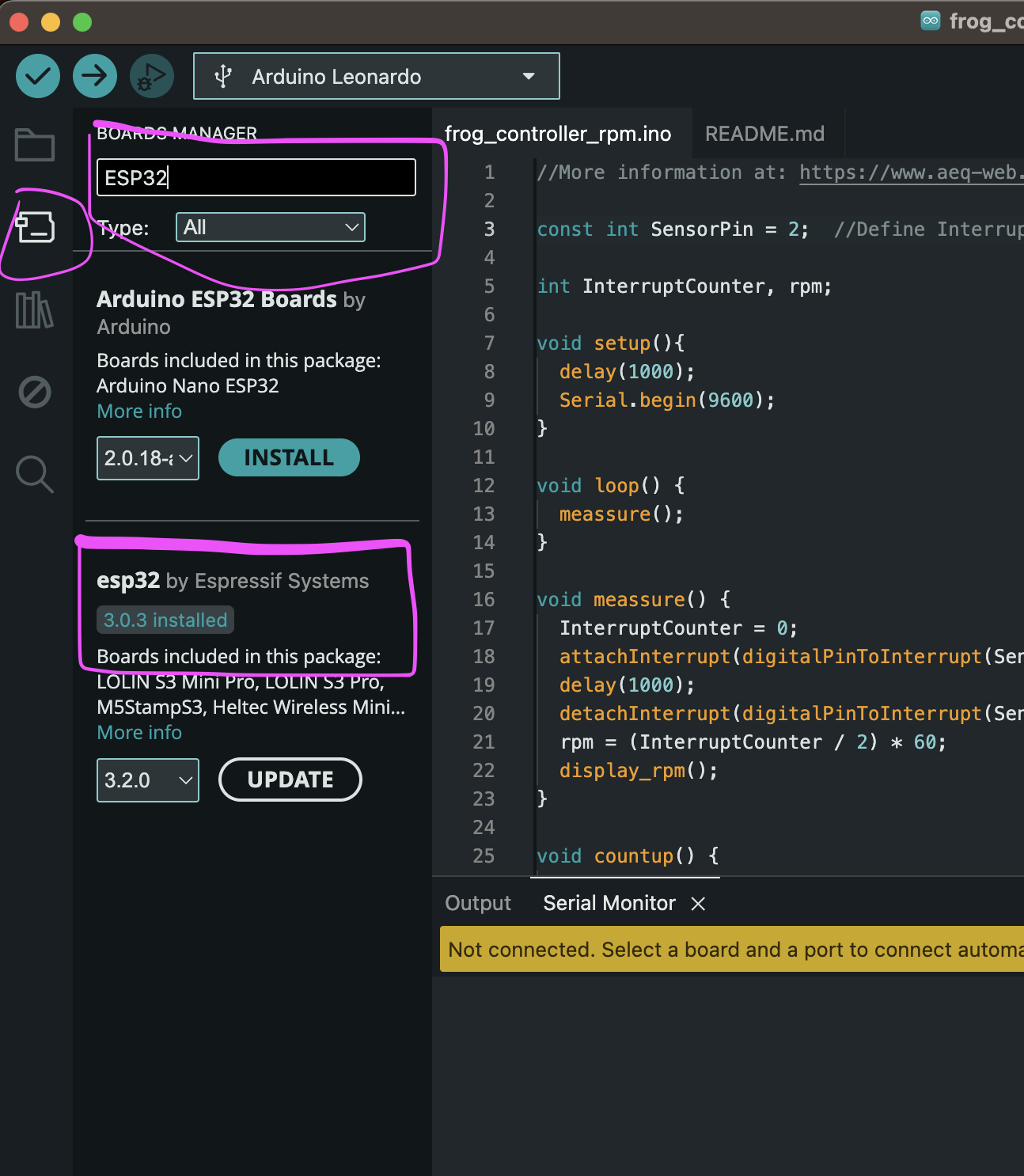Click the 'Arduino Nano ESP32' board name text
This screenshot has height=1176, width=1024.
point(188,386)
